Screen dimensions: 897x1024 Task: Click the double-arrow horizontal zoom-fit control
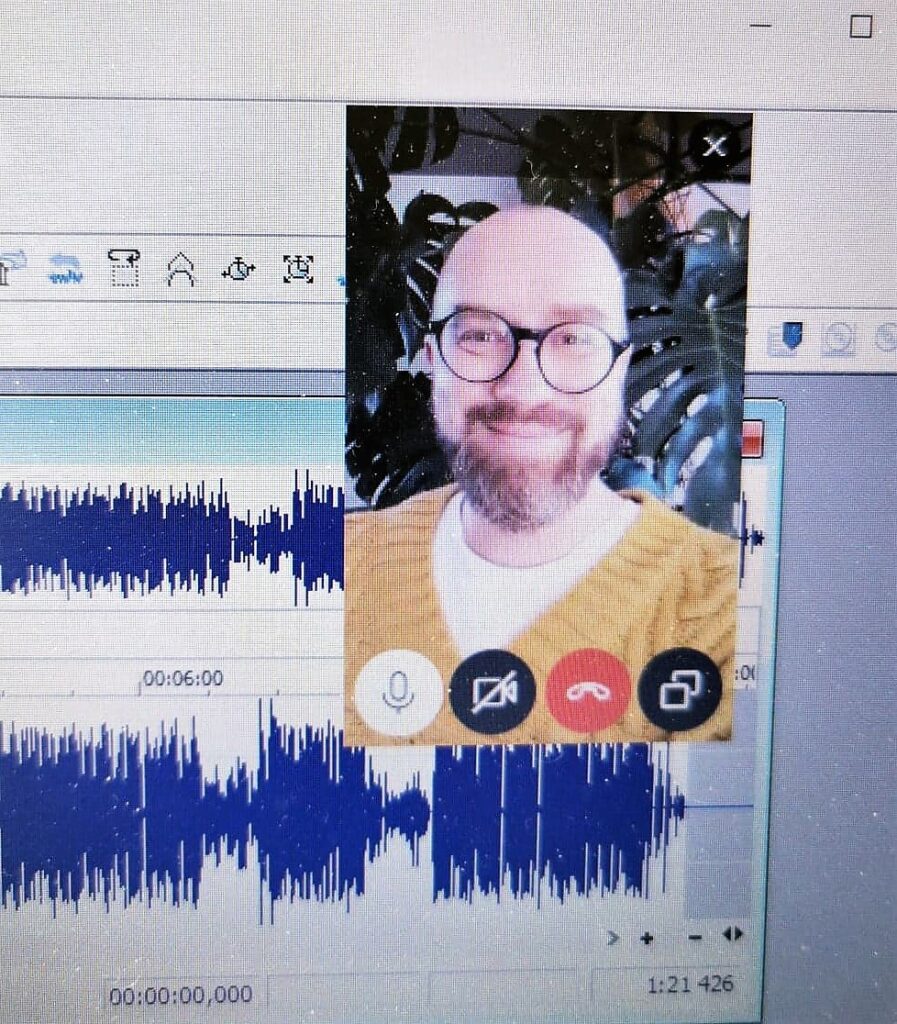tap(733, 934)
